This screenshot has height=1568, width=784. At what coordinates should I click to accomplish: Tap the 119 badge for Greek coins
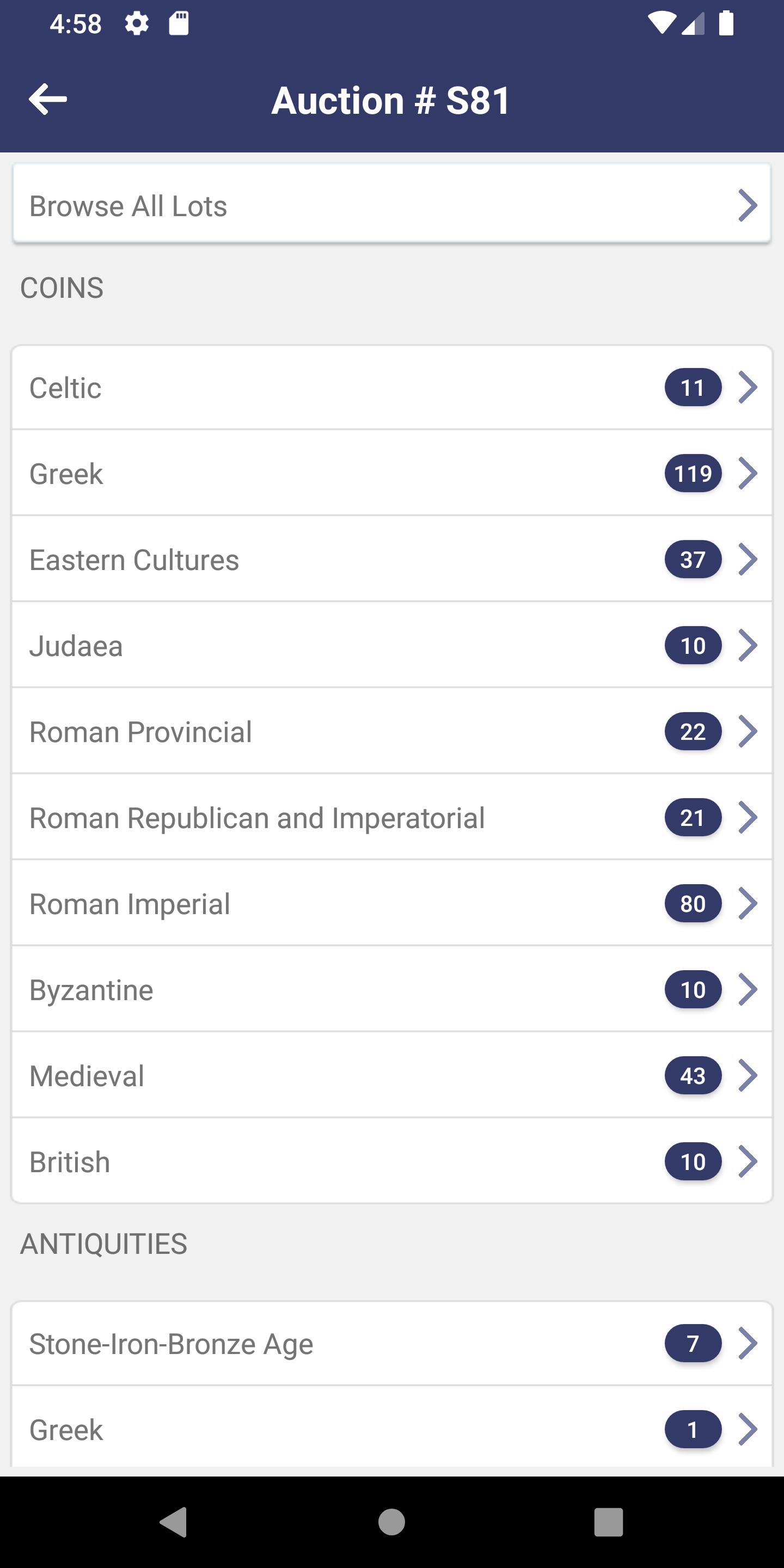[x=693, y=474]
